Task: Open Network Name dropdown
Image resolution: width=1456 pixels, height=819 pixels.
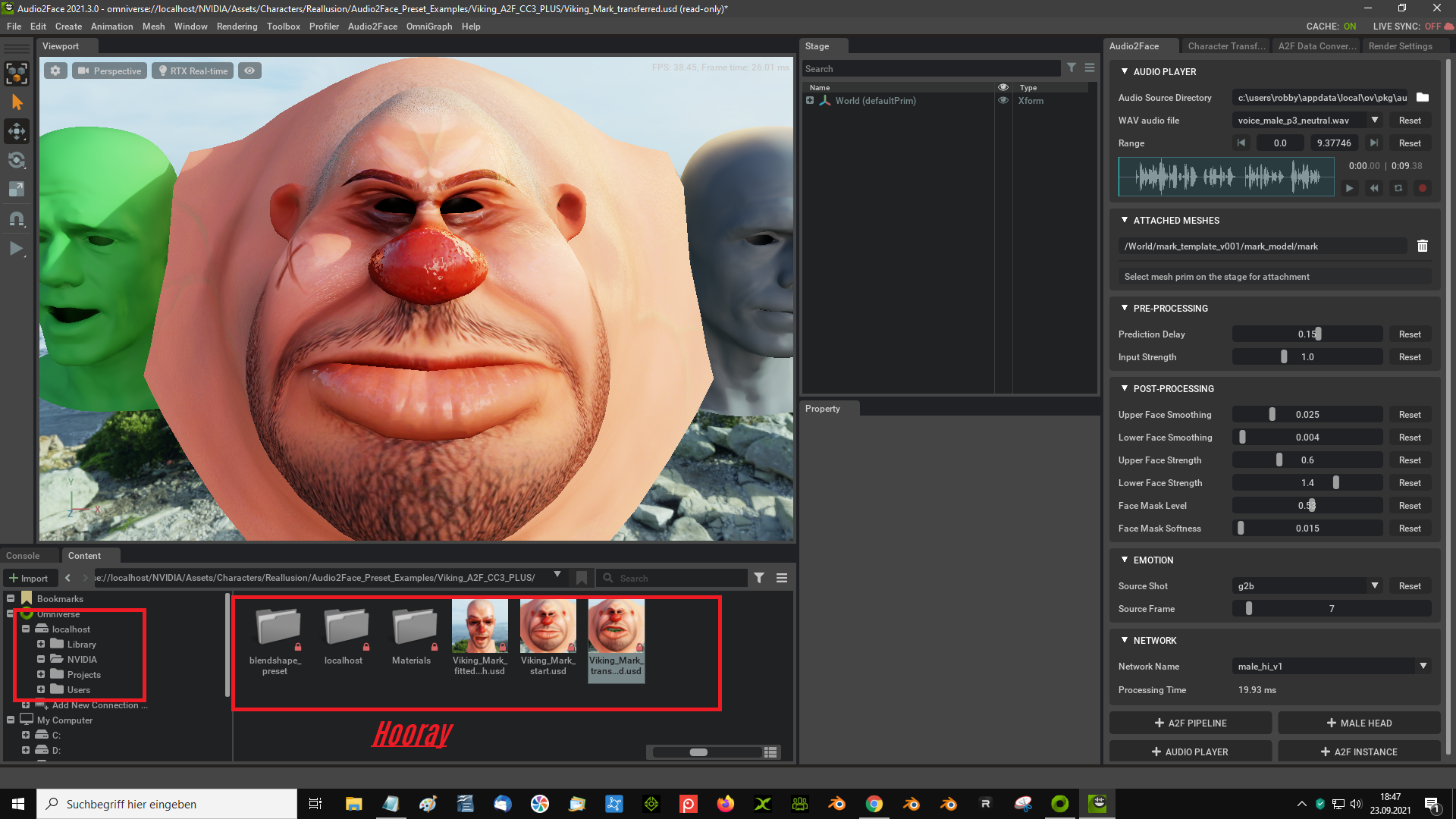Action: pyautogui.click(x=1423, y=666)
